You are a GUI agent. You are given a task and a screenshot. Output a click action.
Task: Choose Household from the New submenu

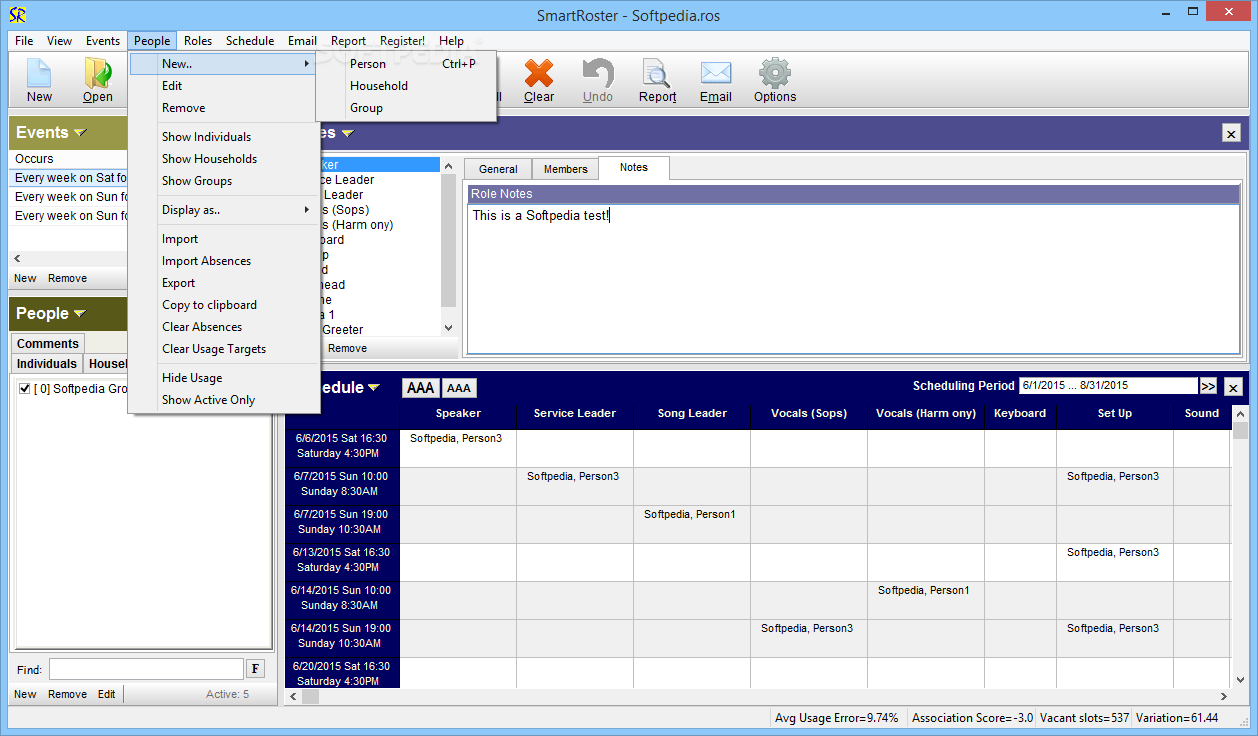(x=406, y=85)
